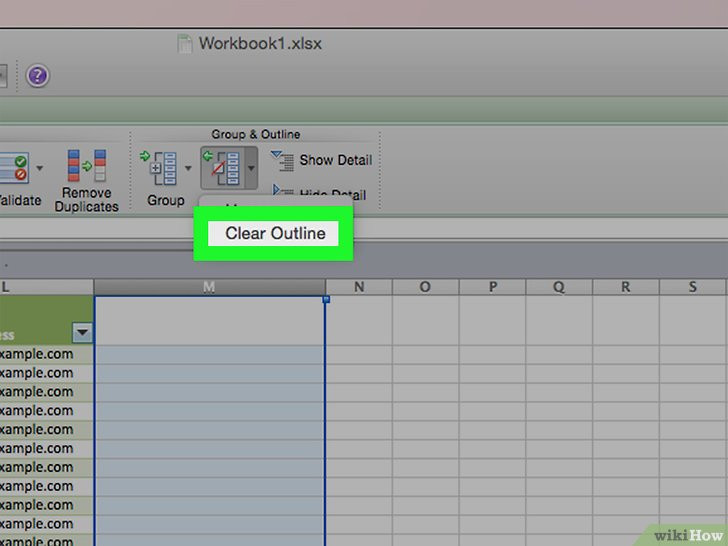
Task: Click the Validate icon
Action: pos(14,167)
